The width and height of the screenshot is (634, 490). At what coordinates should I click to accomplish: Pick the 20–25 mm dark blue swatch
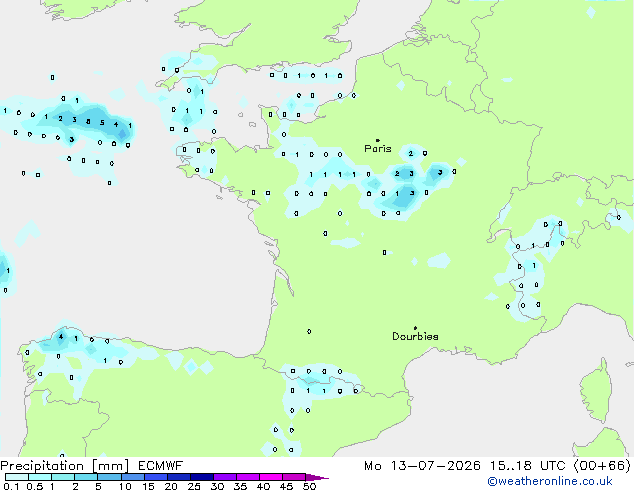pyautogui.click(x=179, y=477)
